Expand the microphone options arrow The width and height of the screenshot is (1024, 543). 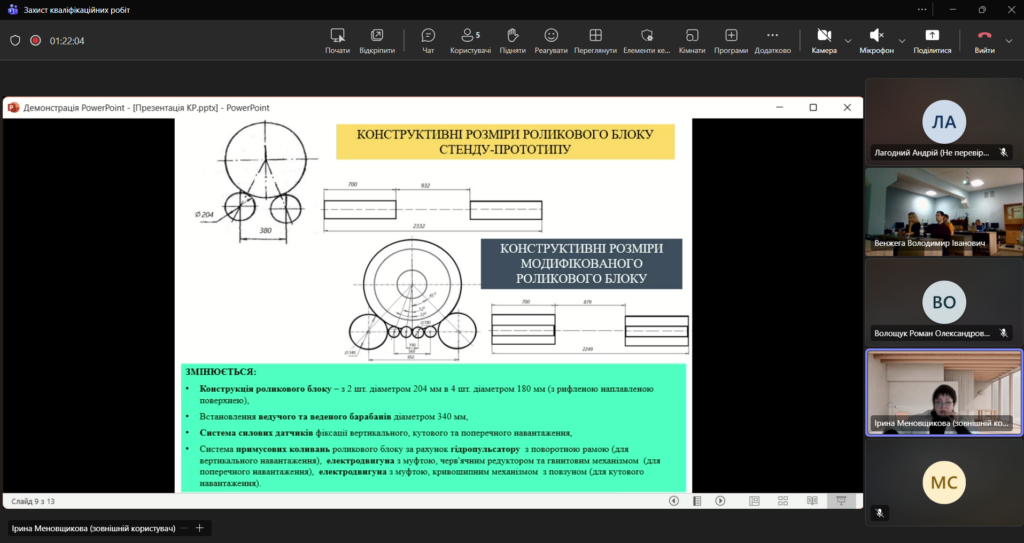click(903, 41)
